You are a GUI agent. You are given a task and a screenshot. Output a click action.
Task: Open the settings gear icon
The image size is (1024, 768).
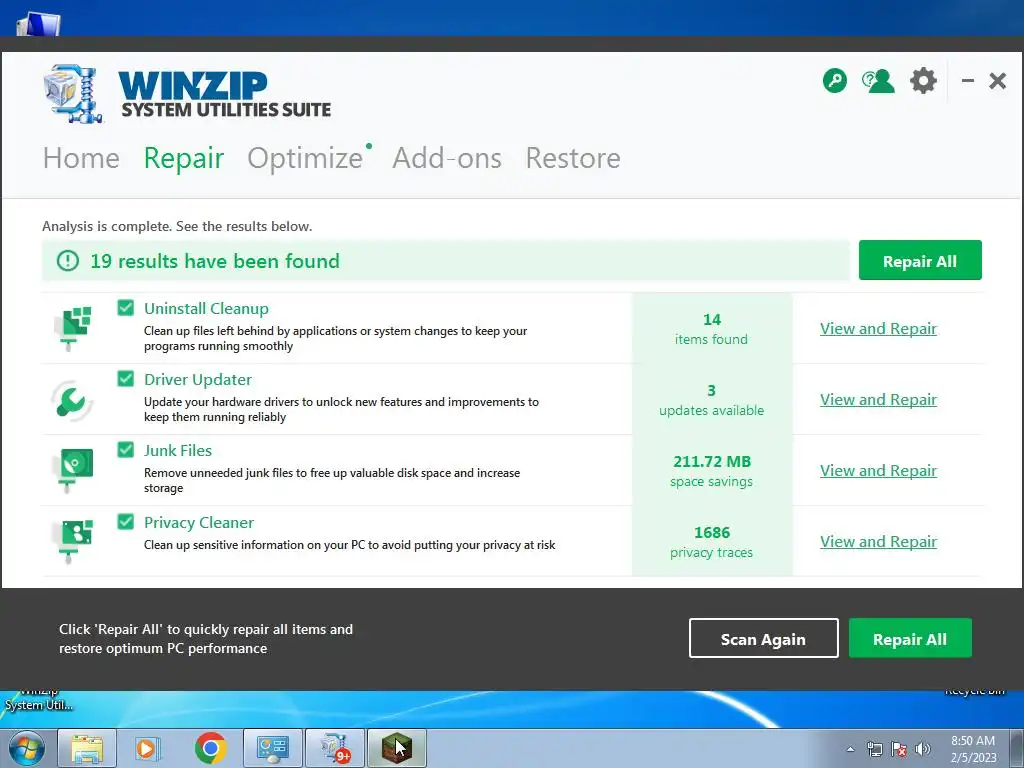point(923,81)
